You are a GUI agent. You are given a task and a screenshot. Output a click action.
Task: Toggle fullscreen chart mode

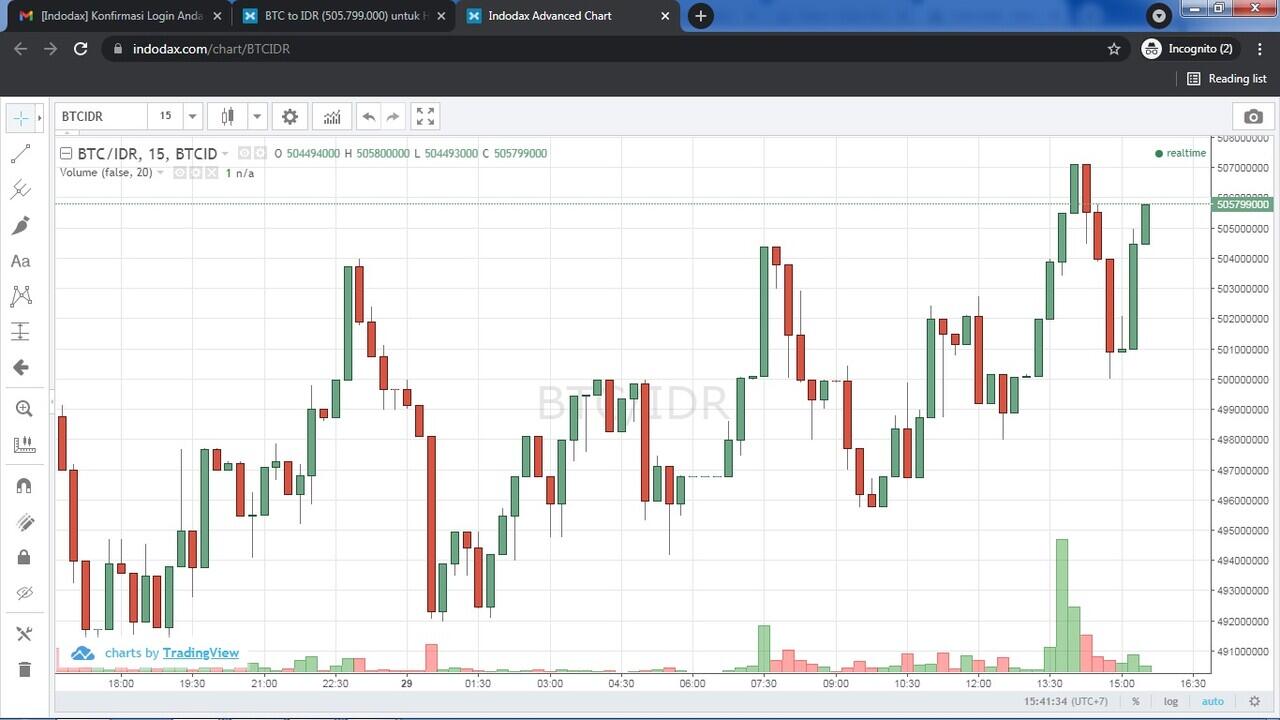[426, 117]
